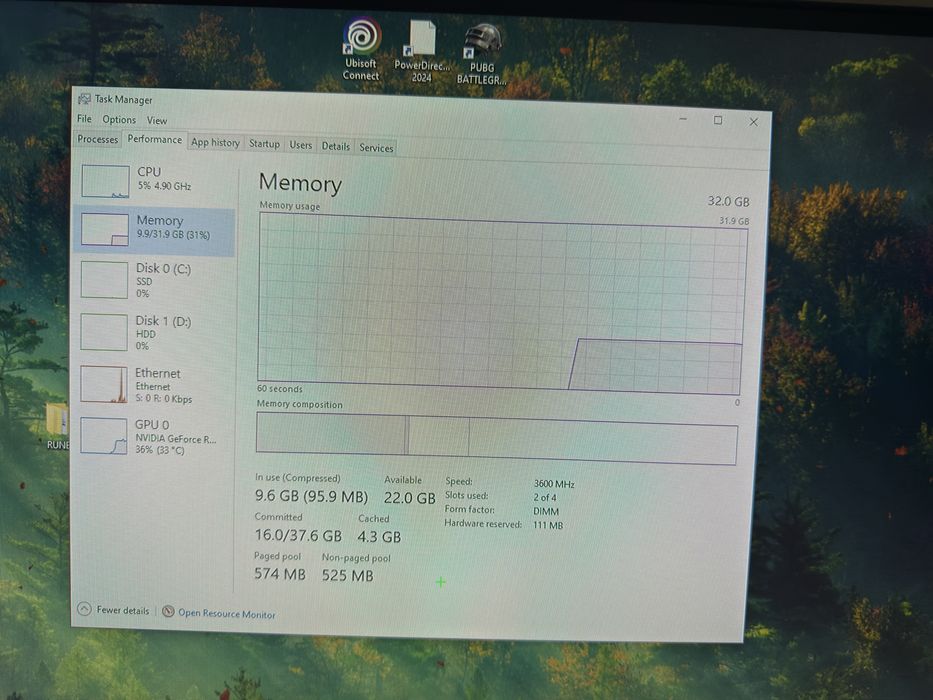Open the Options menu

coord(119,119)
